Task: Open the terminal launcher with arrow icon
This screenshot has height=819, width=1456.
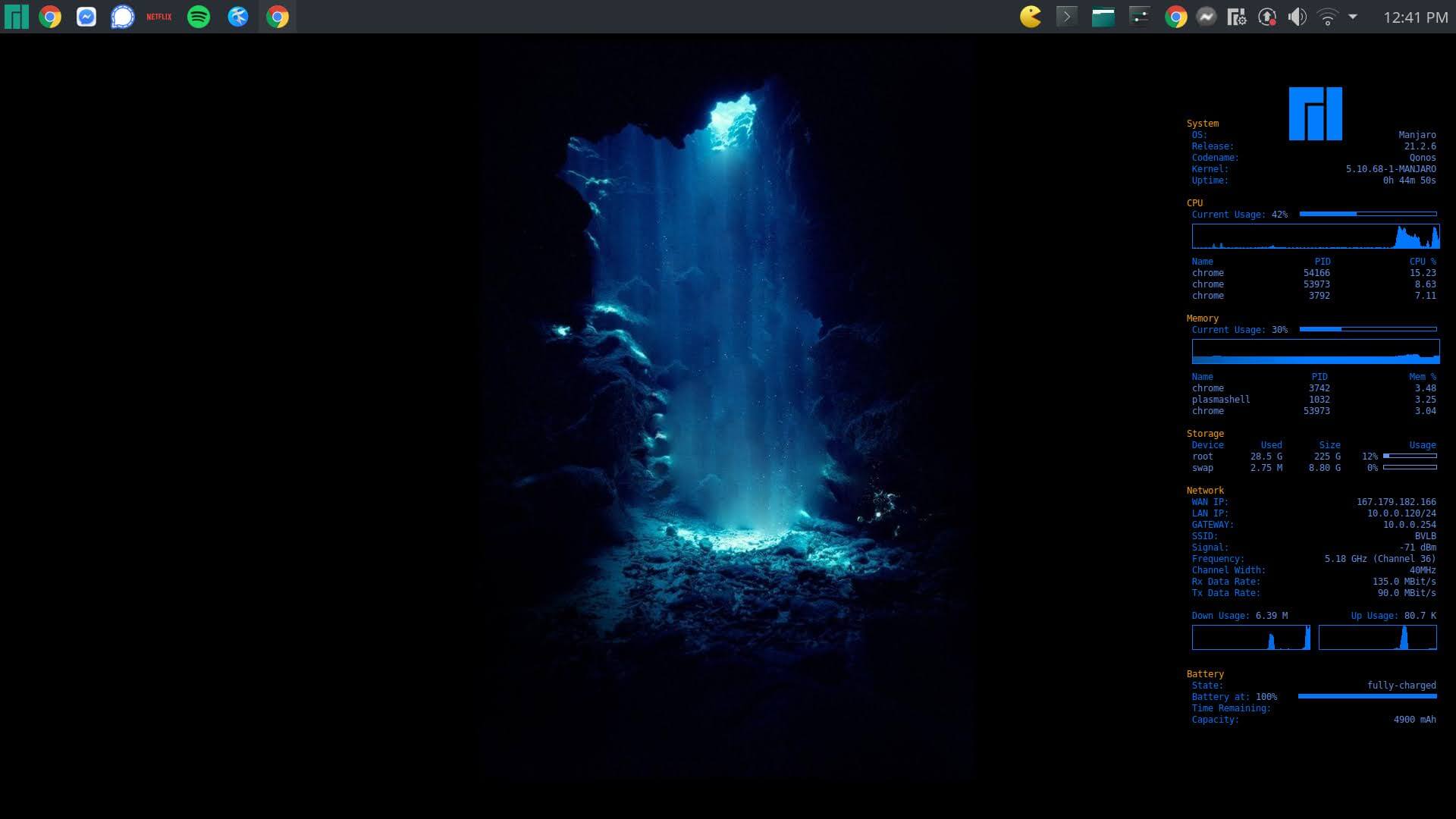Action: [1066, 17]
